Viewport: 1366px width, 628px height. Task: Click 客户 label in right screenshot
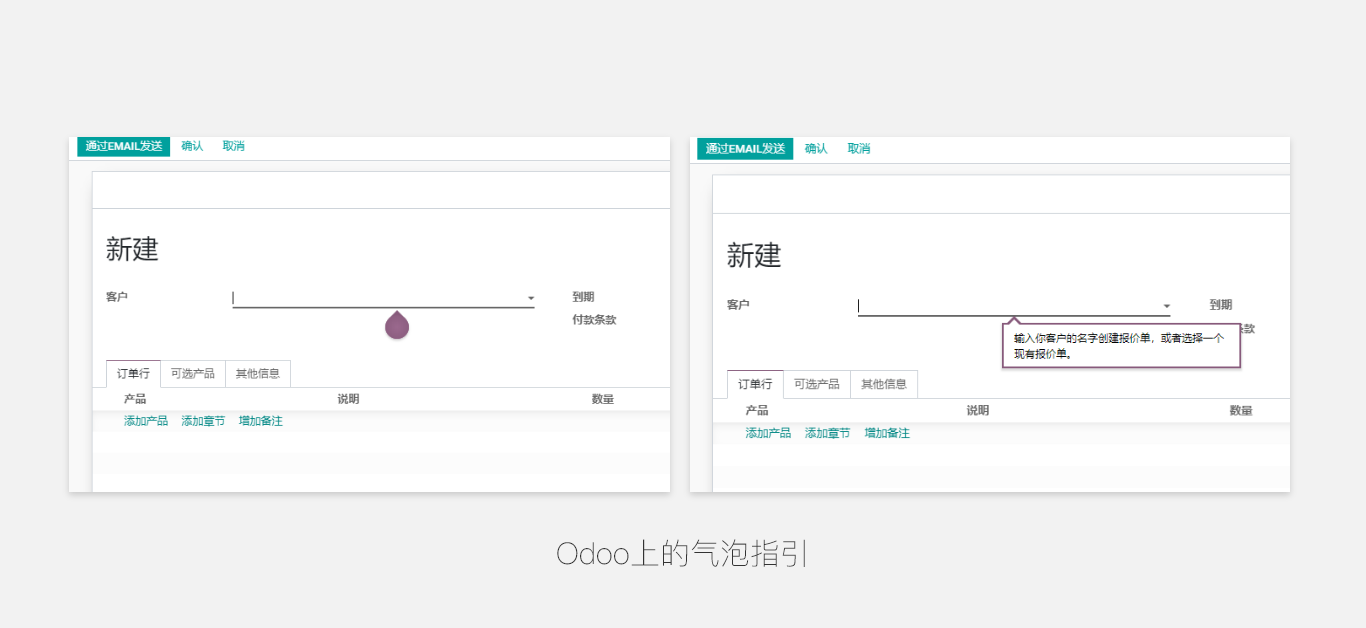[x=738, y=305]
